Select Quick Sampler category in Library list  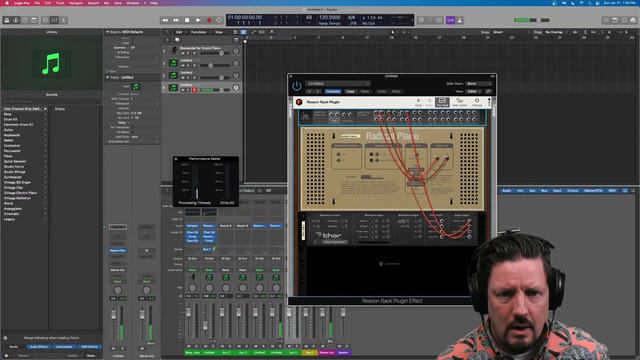click(x=15, y=161)
